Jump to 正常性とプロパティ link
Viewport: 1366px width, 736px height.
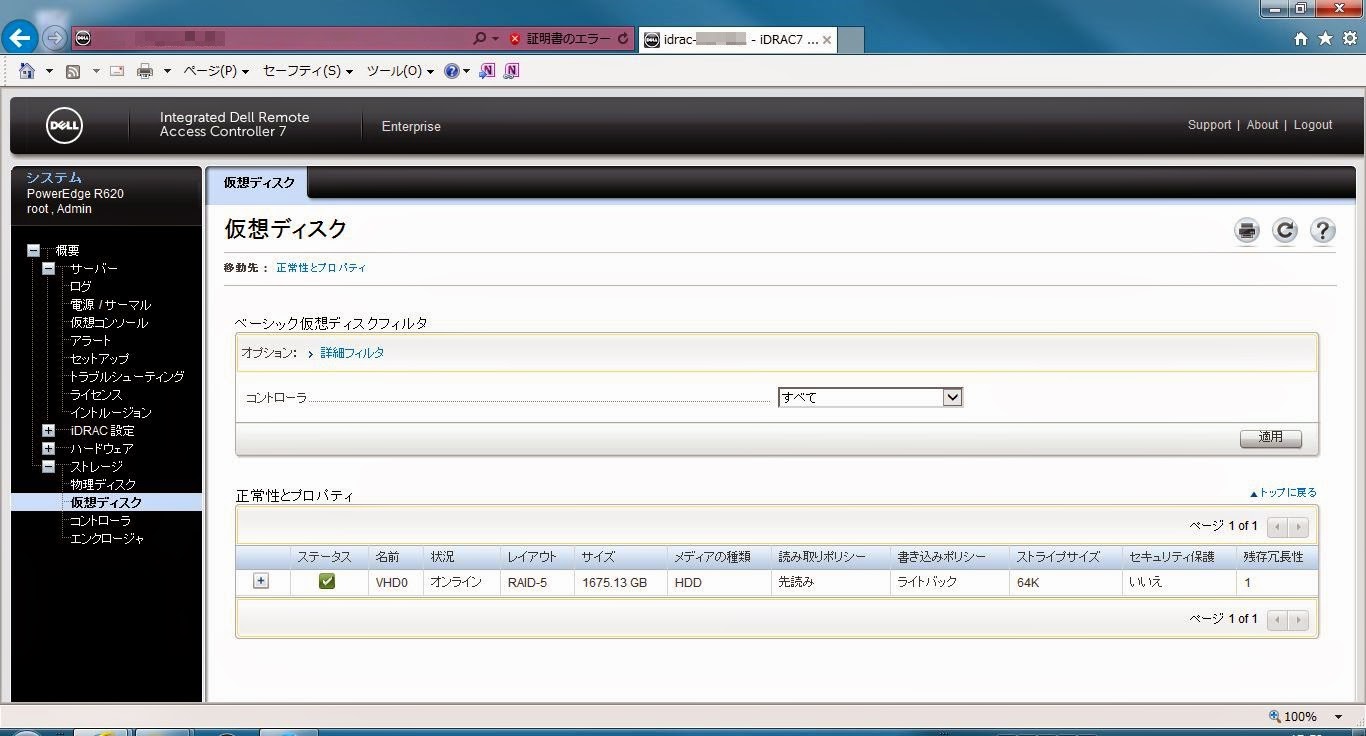[x=321, y=268]
